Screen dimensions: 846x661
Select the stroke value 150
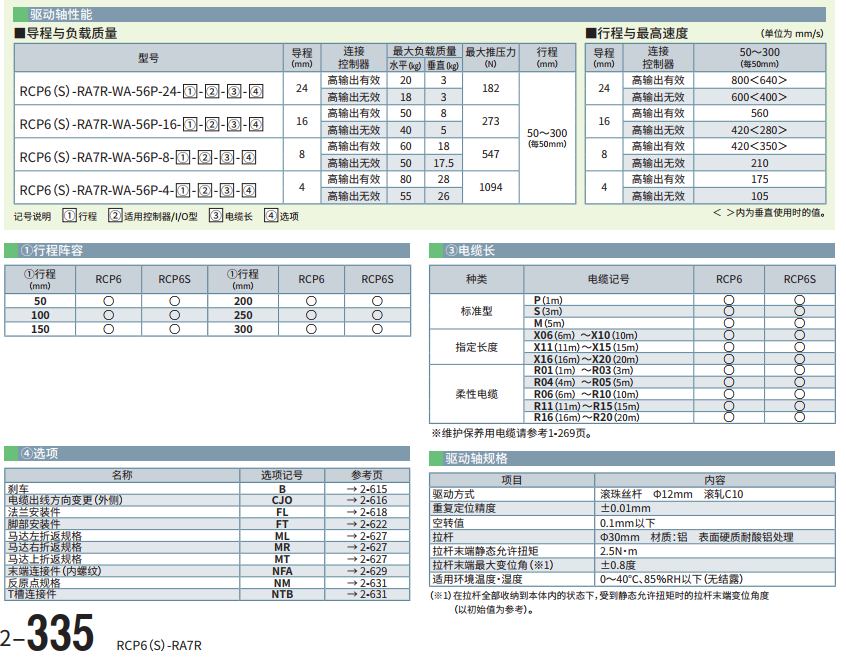40,329
